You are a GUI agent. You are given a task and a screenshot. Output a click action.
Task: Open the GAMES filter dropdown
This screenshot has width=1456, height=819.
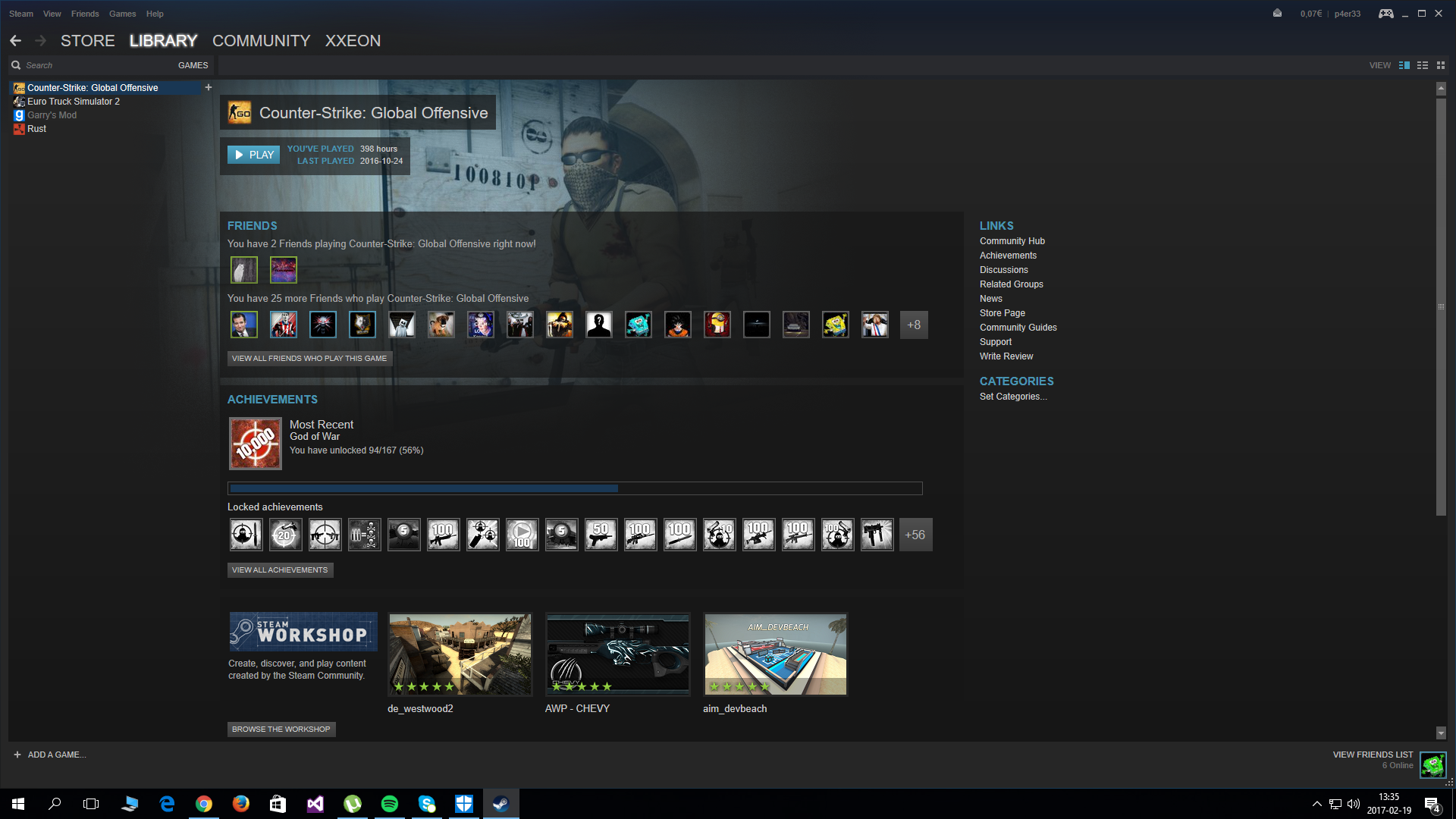[193, 65]
